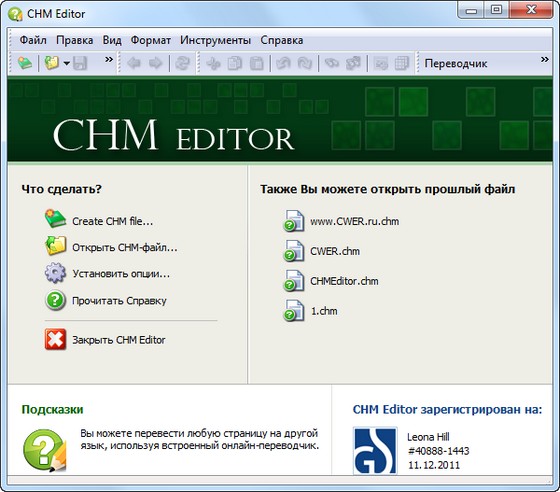
Task: Click the Refresh toolbar icon
Action: [182, 64]
